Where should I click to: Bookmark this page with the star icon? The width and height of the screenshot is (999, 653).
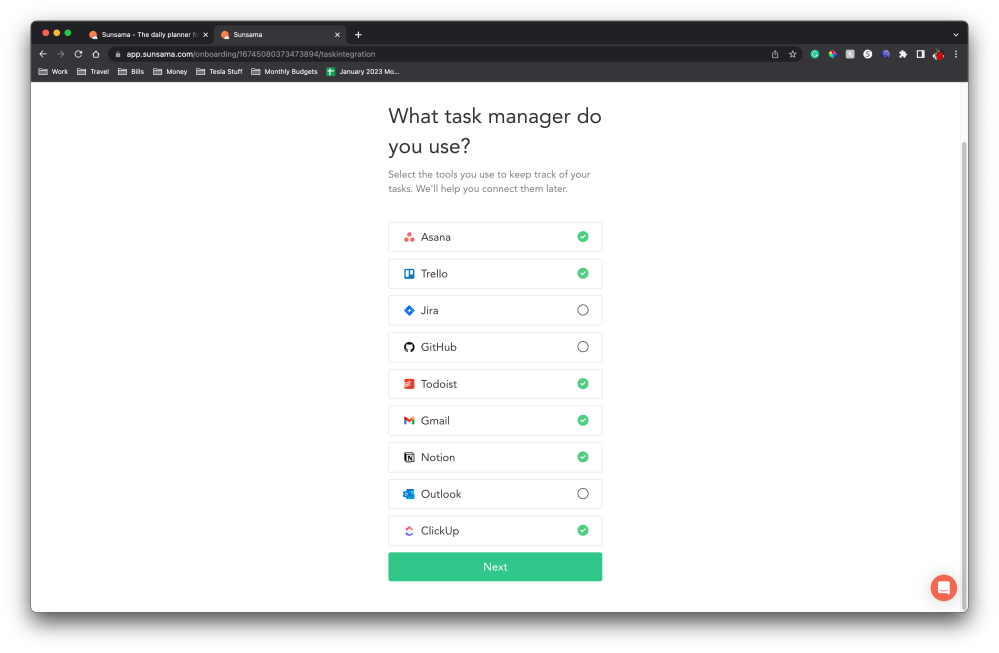[x=792, y=54]
